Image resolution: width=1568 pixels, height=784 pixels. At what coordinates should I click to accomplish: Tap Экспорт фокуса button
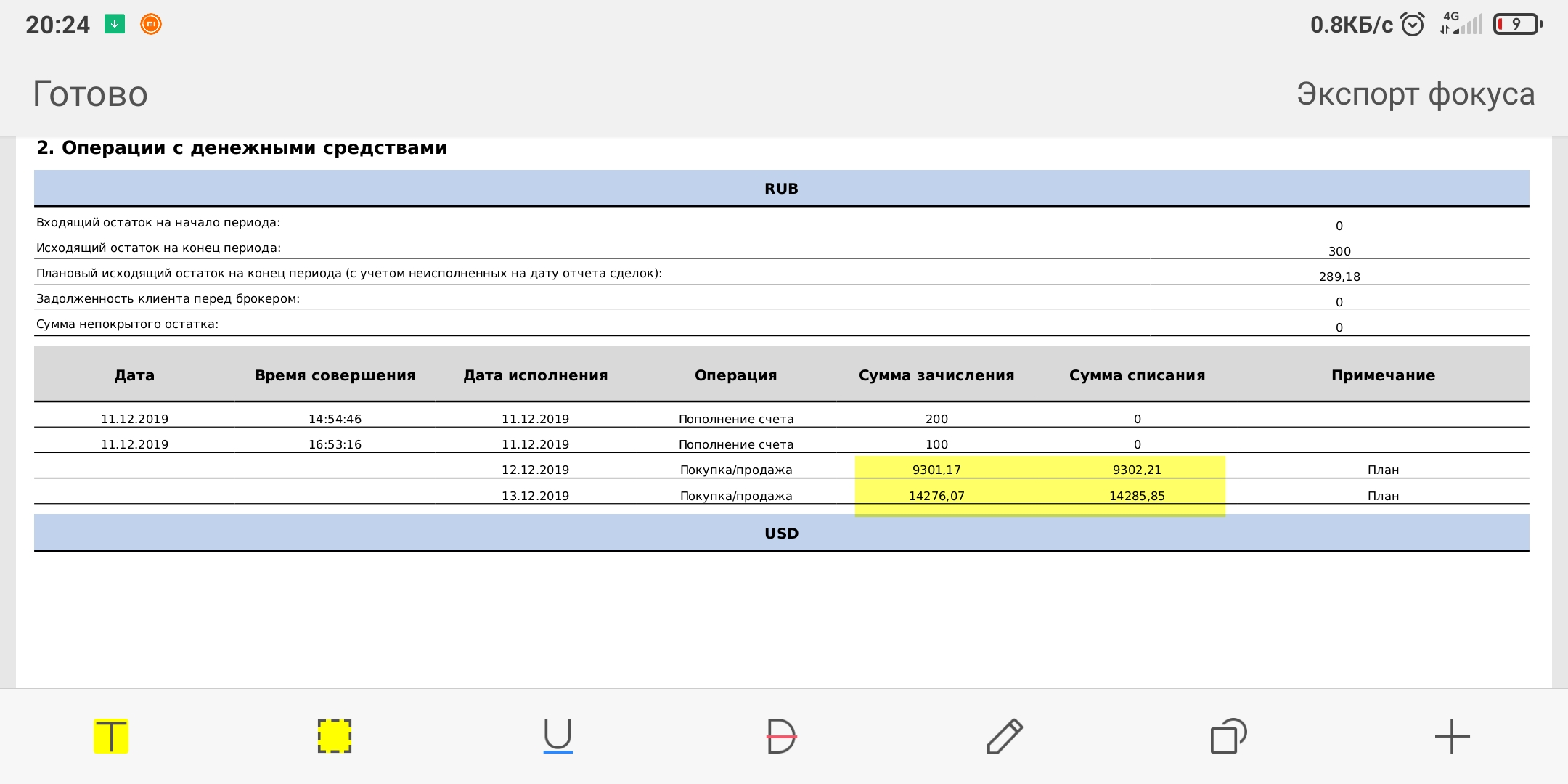[1416, 94]
